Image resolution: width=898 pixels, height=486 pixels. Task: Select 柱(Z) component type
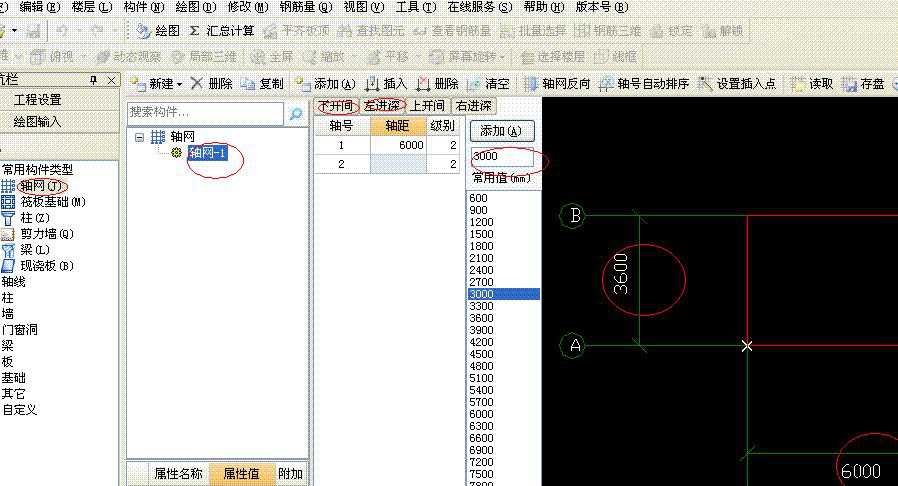tap(27, 218)
